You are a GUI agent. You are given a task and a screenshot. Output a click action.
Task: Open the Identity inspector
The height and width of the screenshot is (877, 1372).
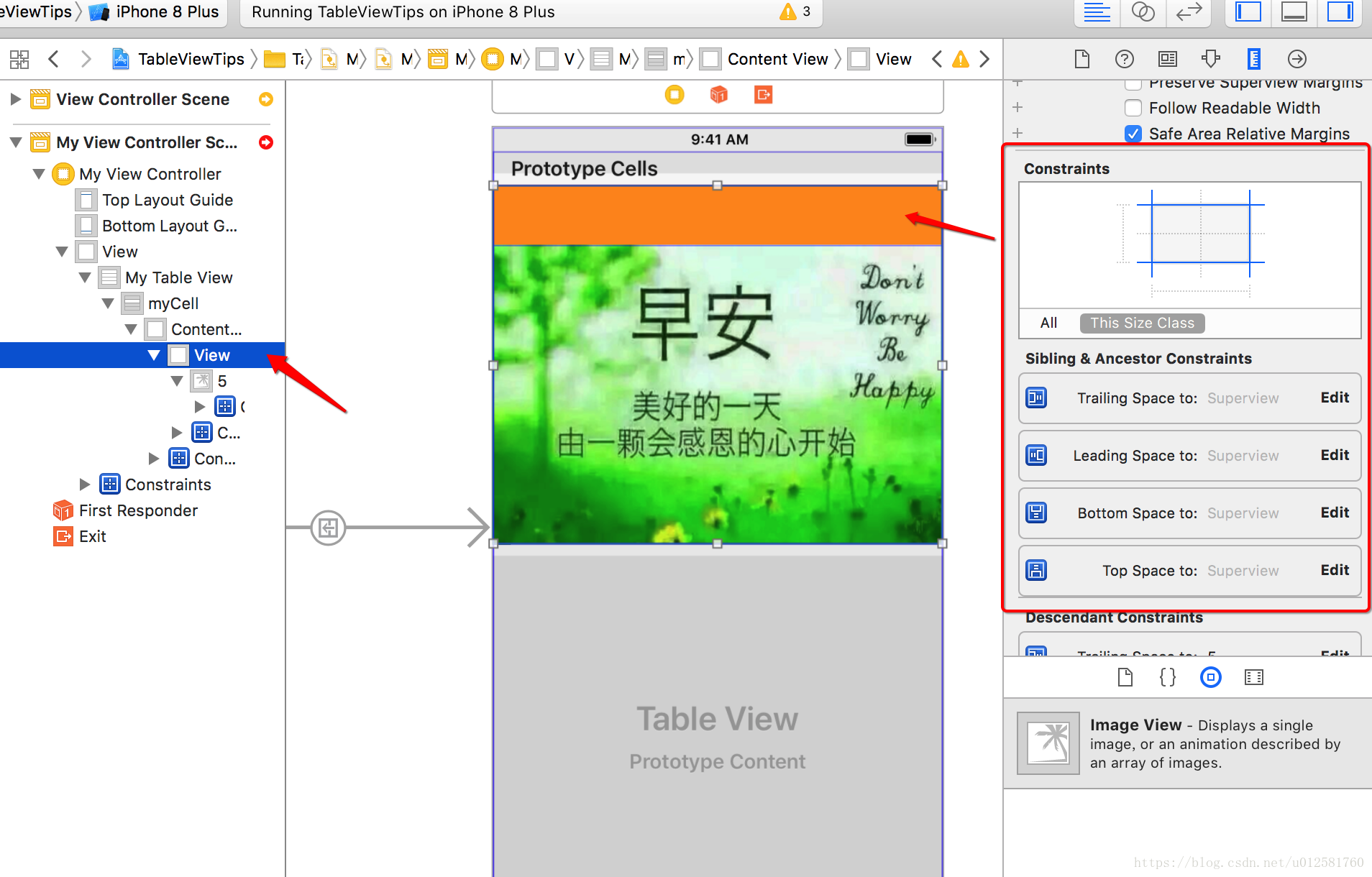[x=1168, y=59]
